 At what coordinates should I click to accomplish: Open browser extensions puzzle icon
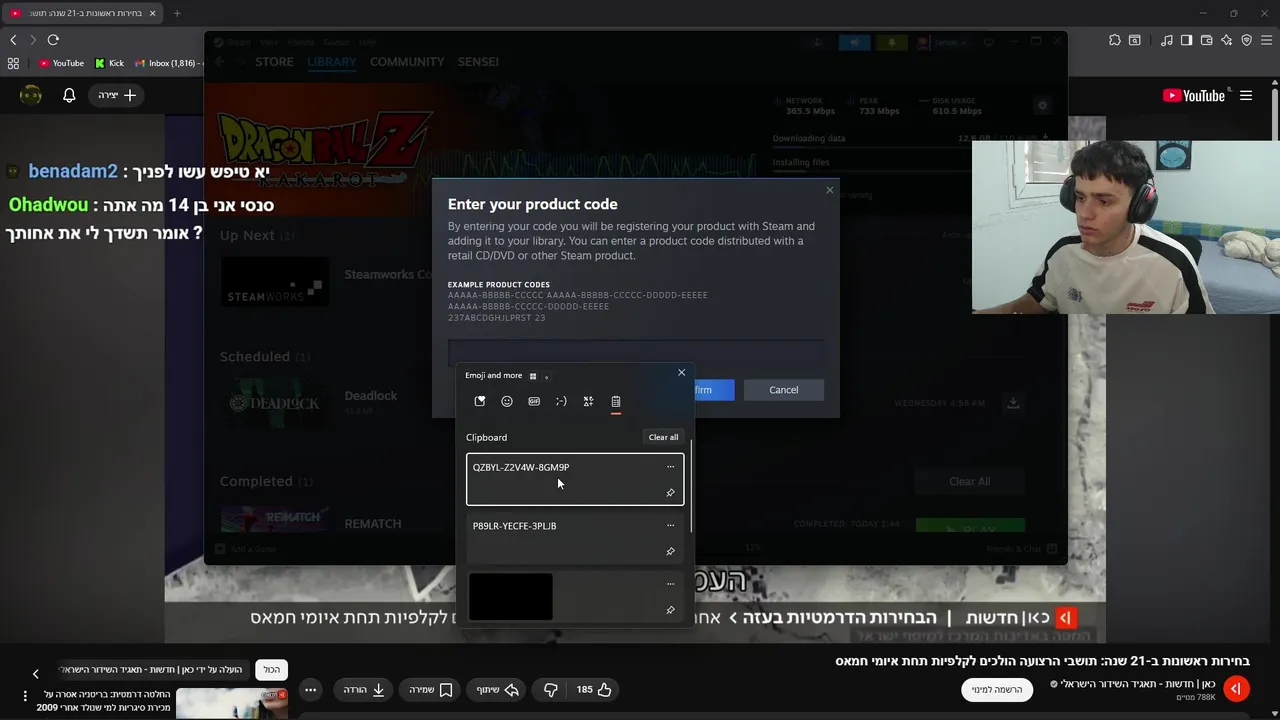(1115, 40)
